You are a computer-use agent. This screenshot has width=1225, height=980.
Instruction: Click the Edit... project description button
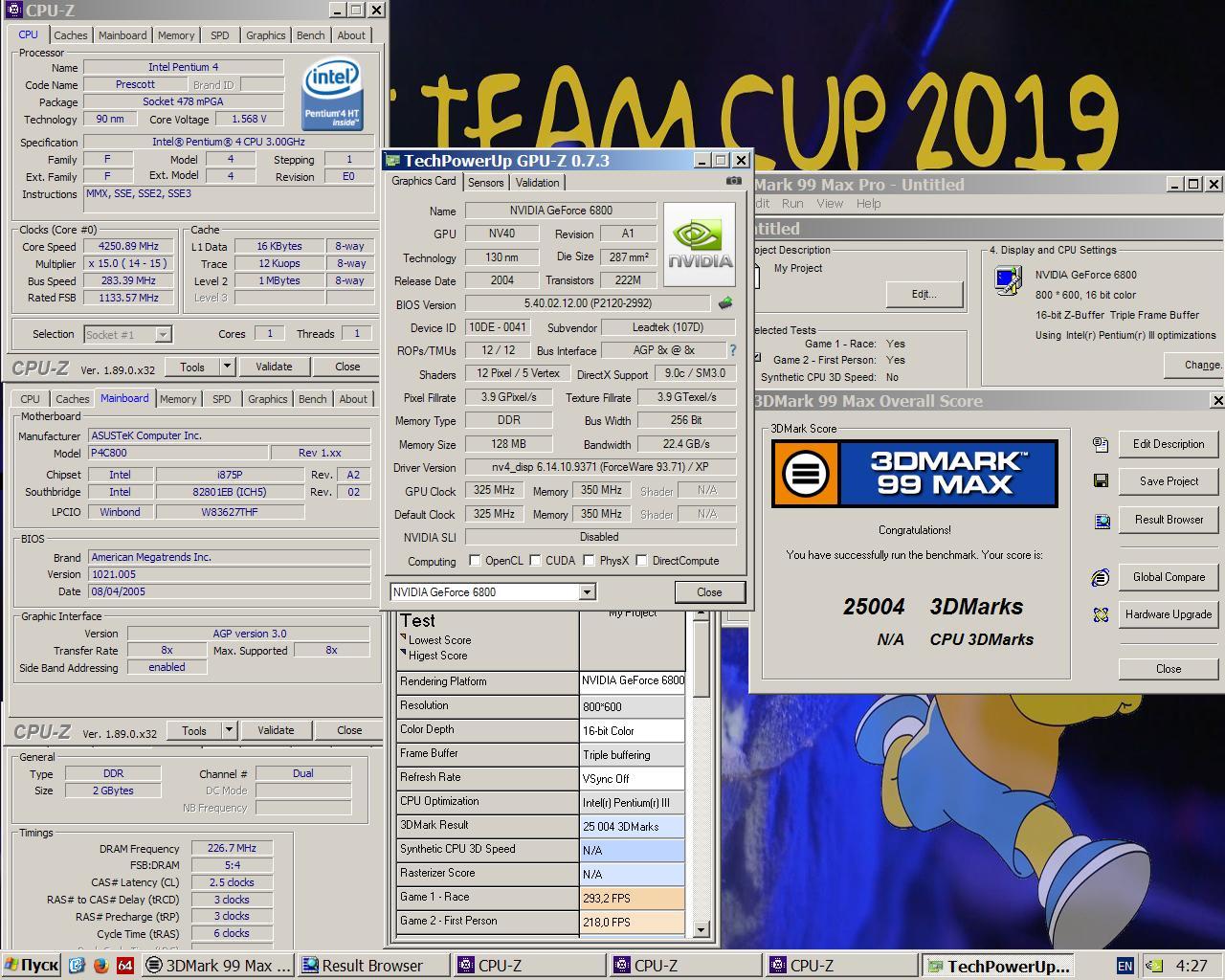click(x=924, y=294)
